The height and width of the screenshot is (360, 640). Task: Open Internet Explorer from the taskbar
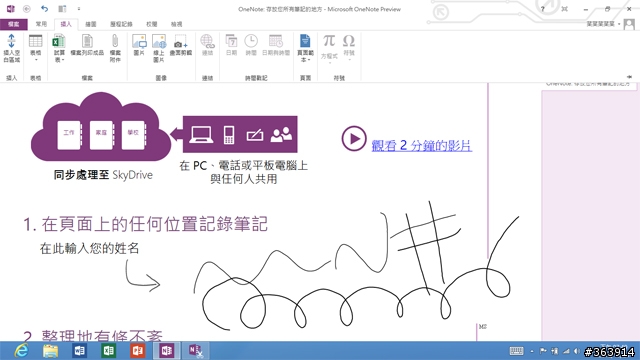click(21, 351)
